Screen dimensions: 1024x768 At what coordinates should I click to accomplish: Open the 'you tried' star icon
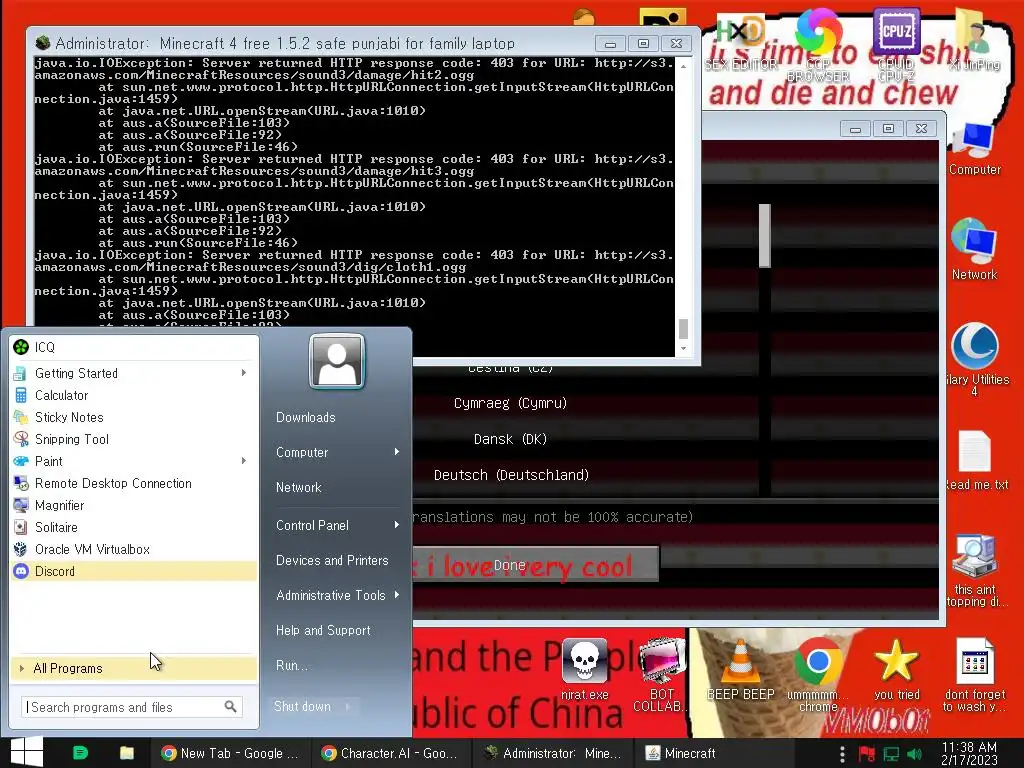(x=897, y=669)
